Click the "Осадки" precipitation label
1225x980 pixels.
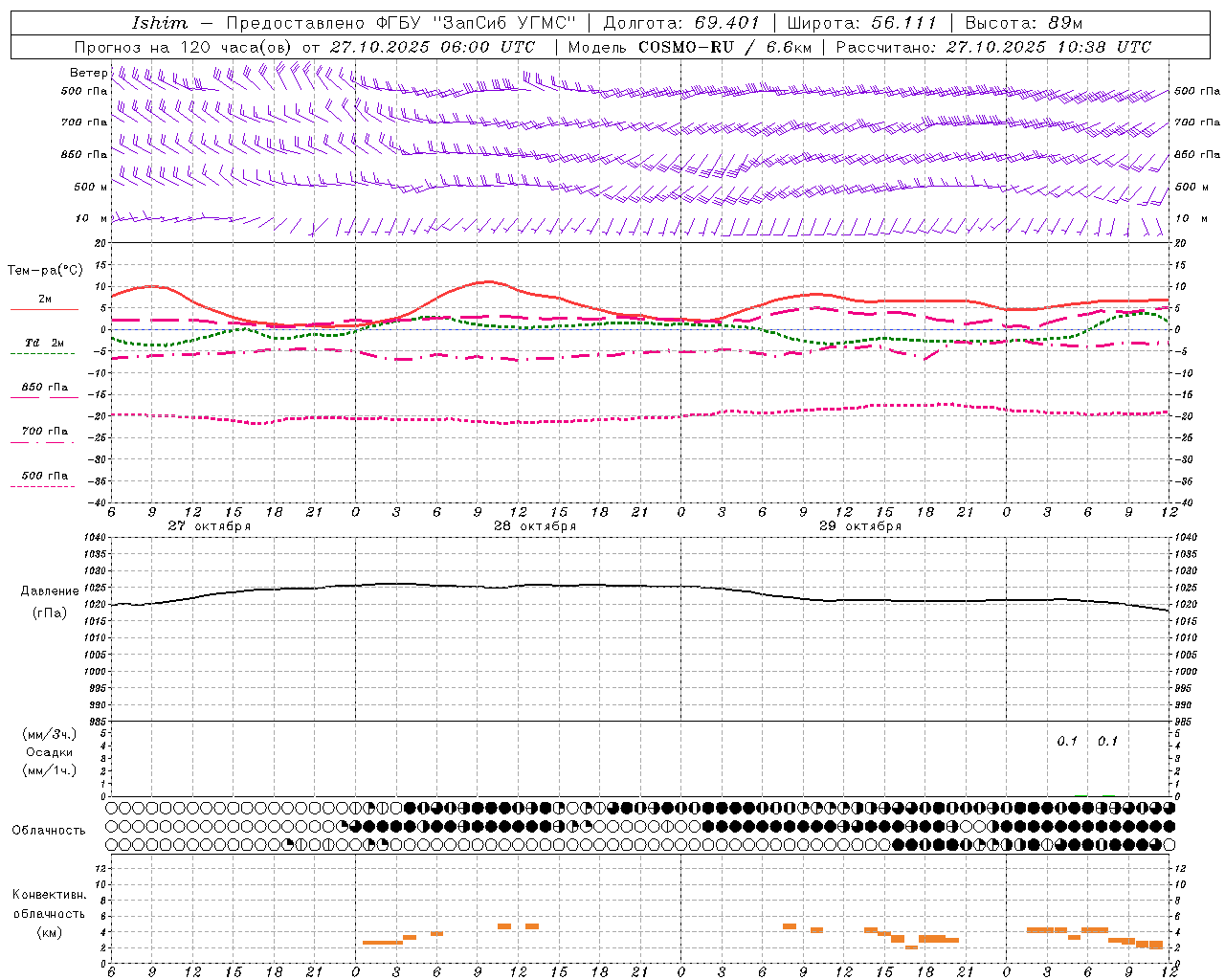coord(49,752)
